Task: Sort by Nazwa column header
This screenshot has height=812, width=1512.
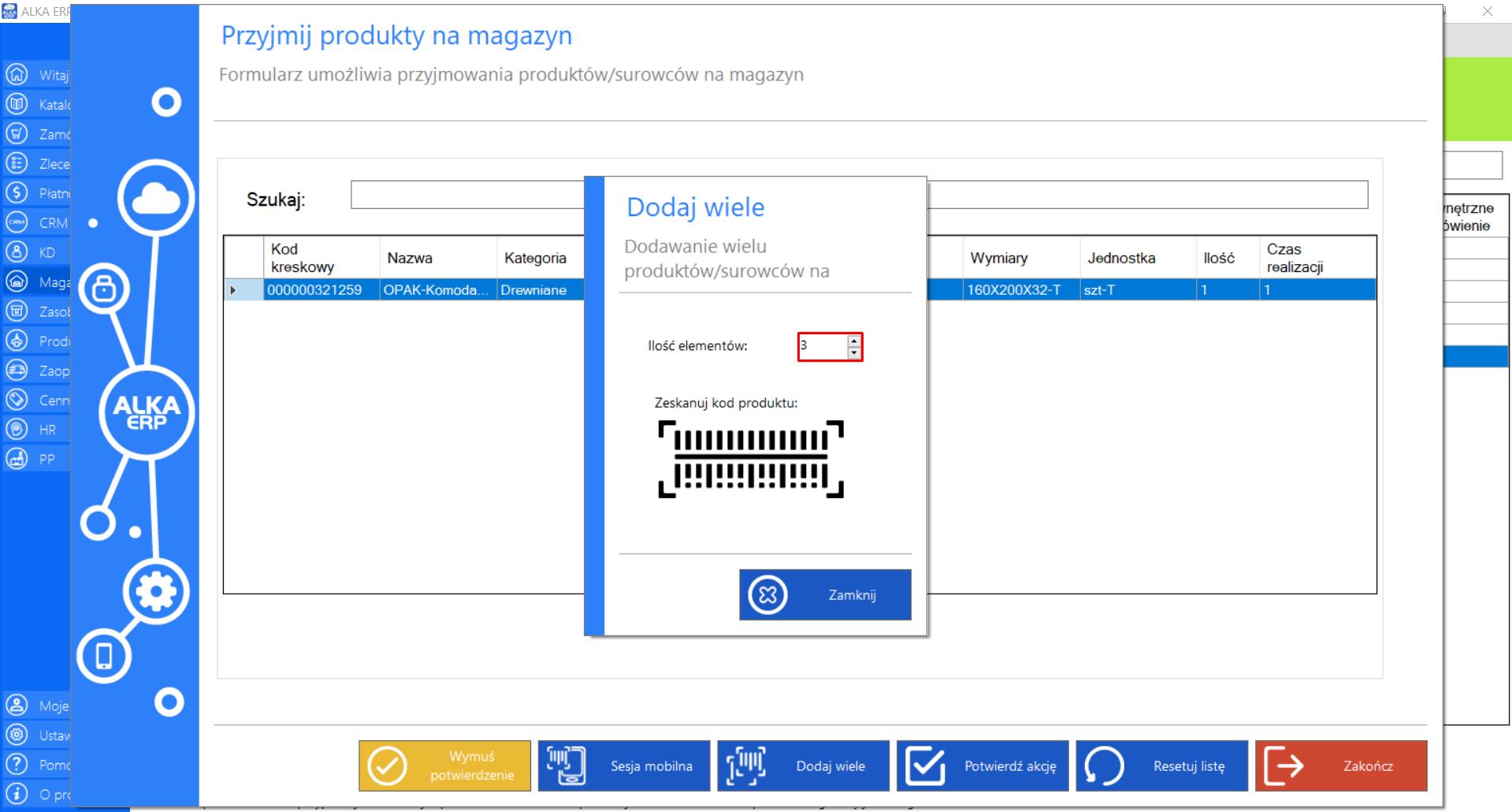Action: pos(438,258)
